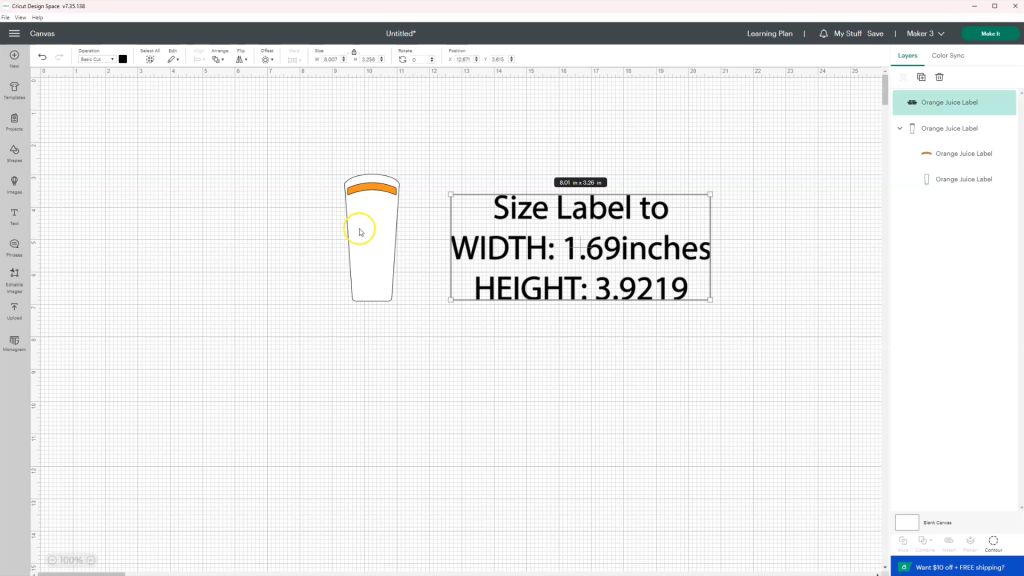Open the Images library
This screenshot has height=576, width=1024.
tap(14, 185)
